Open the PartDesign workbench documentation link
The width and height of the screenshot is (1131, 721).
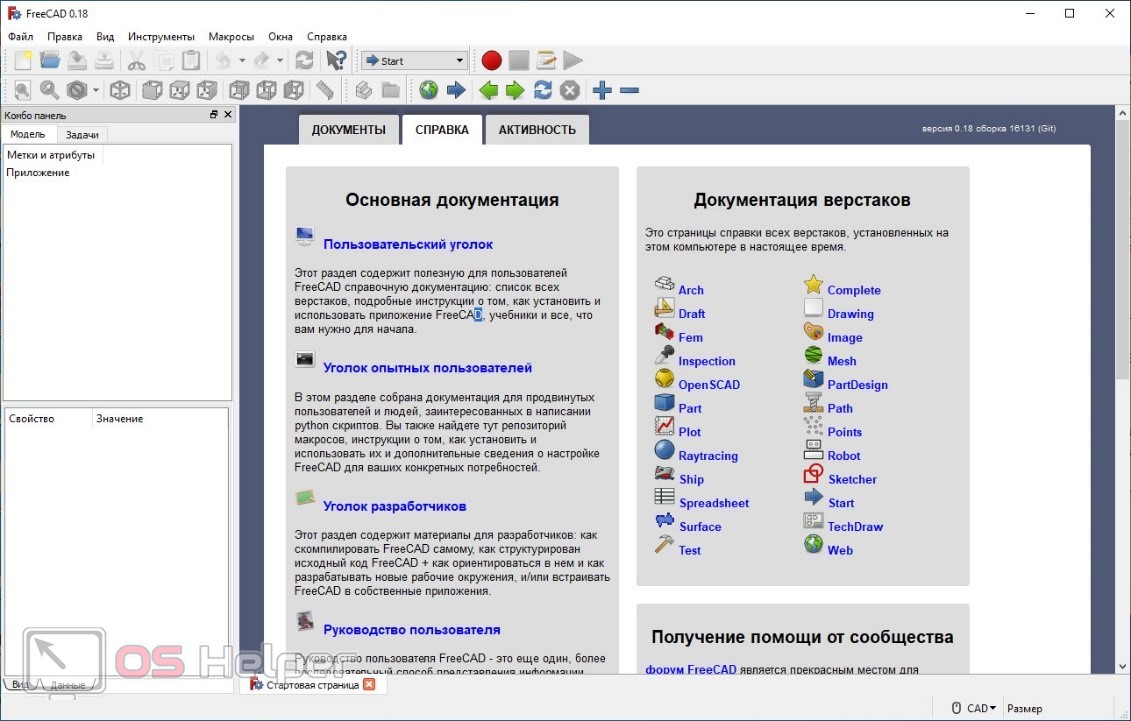[858, 385]
